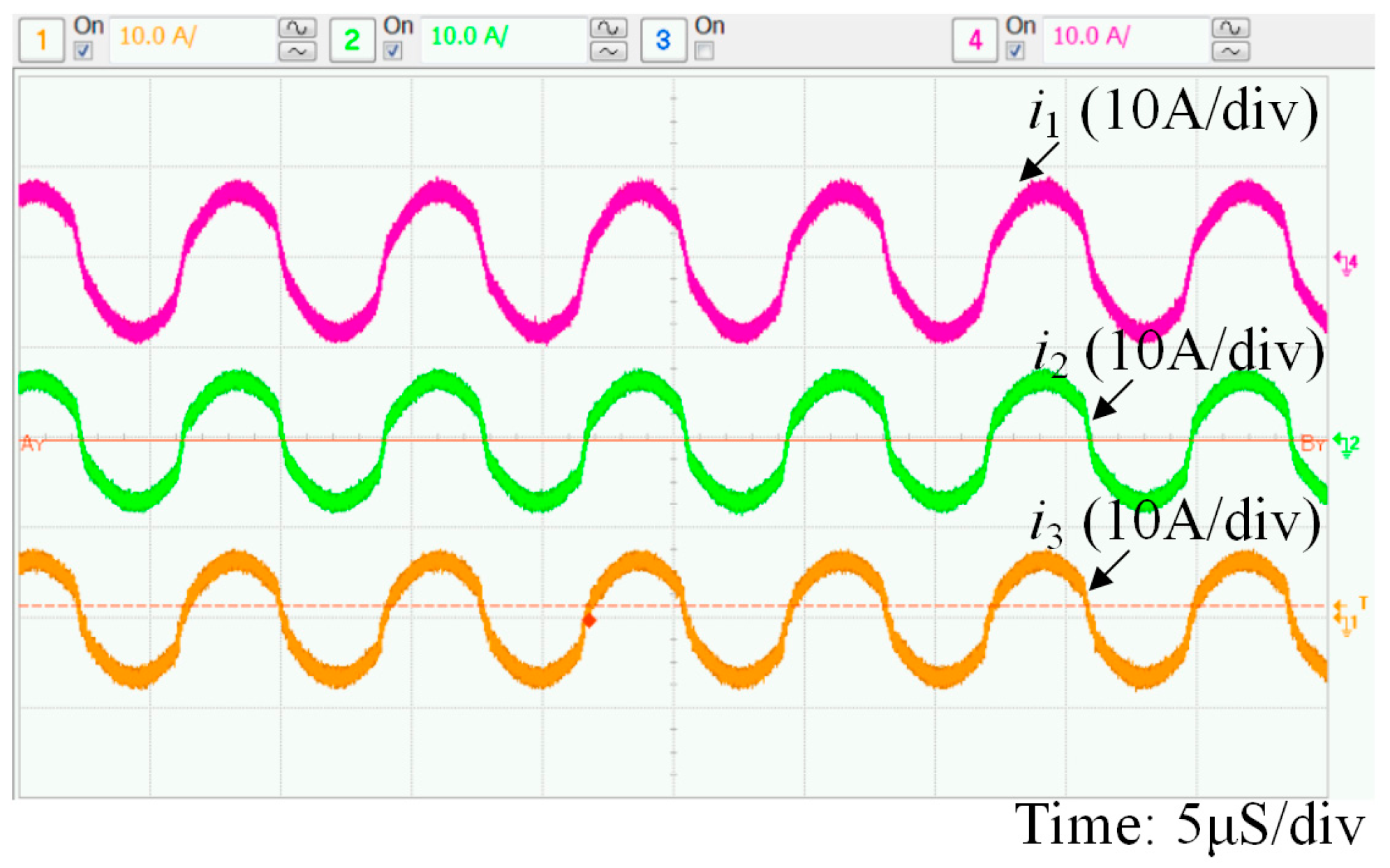The width and height of the screenshot is (1390, 868).
Task: Increase channel 2 scale with large-wave icon
Action: [x=608, y=28]
